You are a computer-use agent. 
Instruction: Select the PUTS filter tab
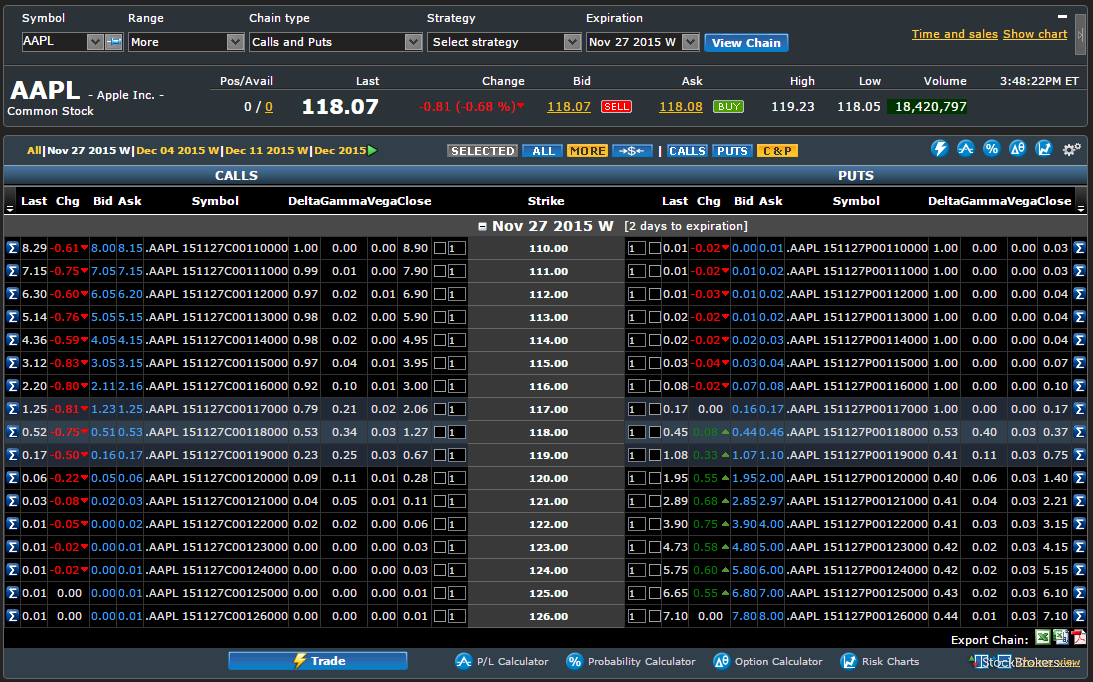732,151
